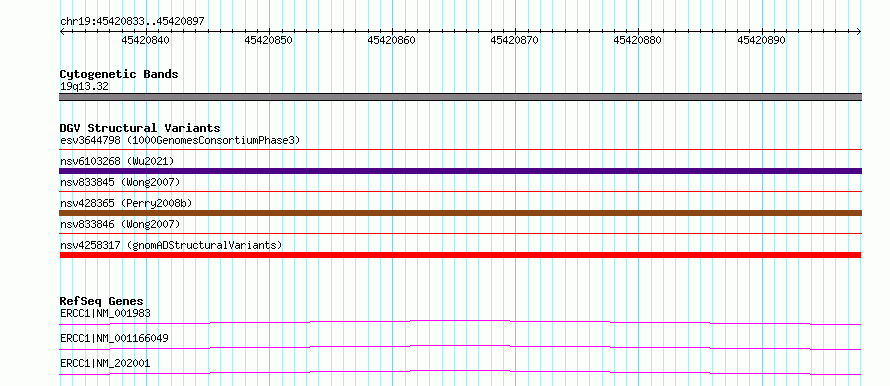Click thin red line under nsv833845
Viewport: 890px width, 386px height.
461,192
